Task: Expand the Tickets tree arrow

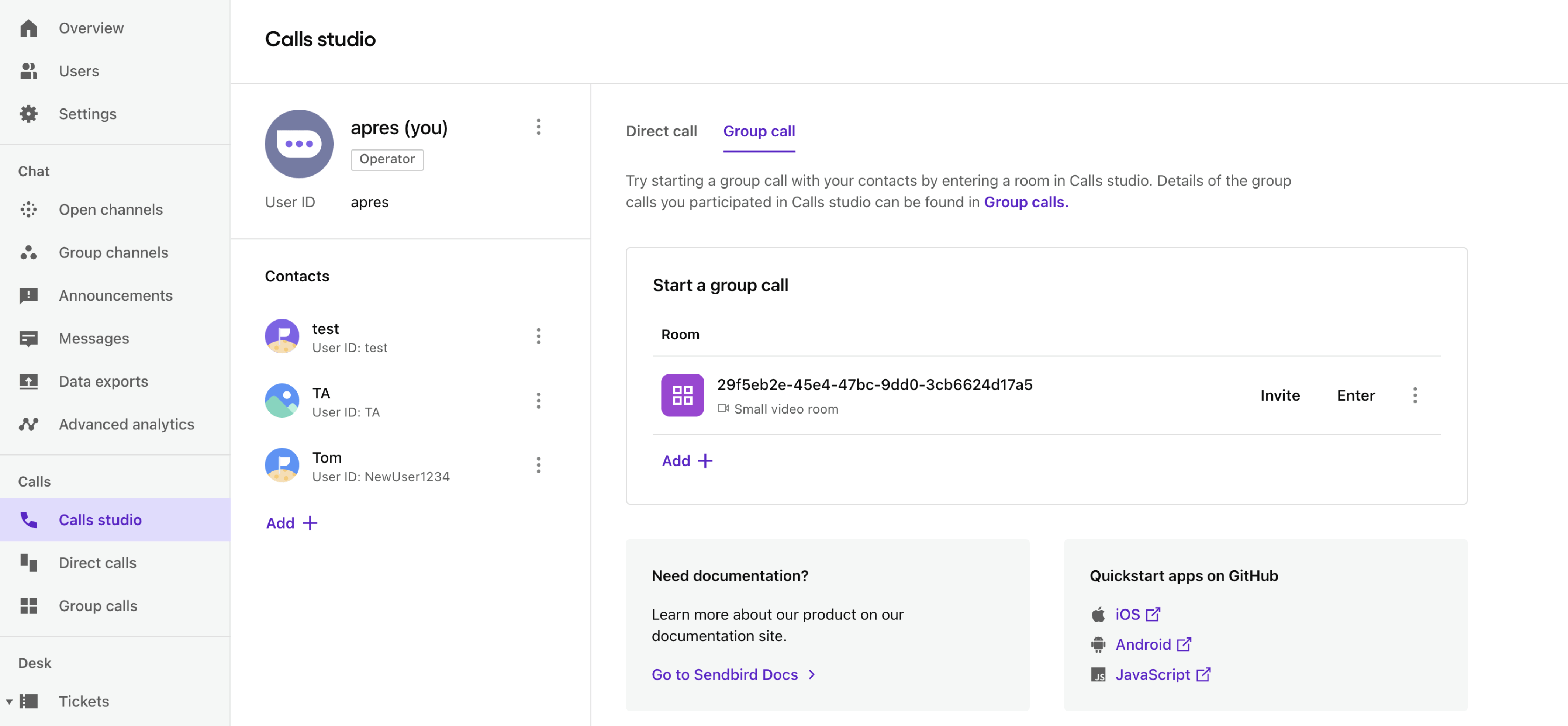Action: tap(9, 702)
